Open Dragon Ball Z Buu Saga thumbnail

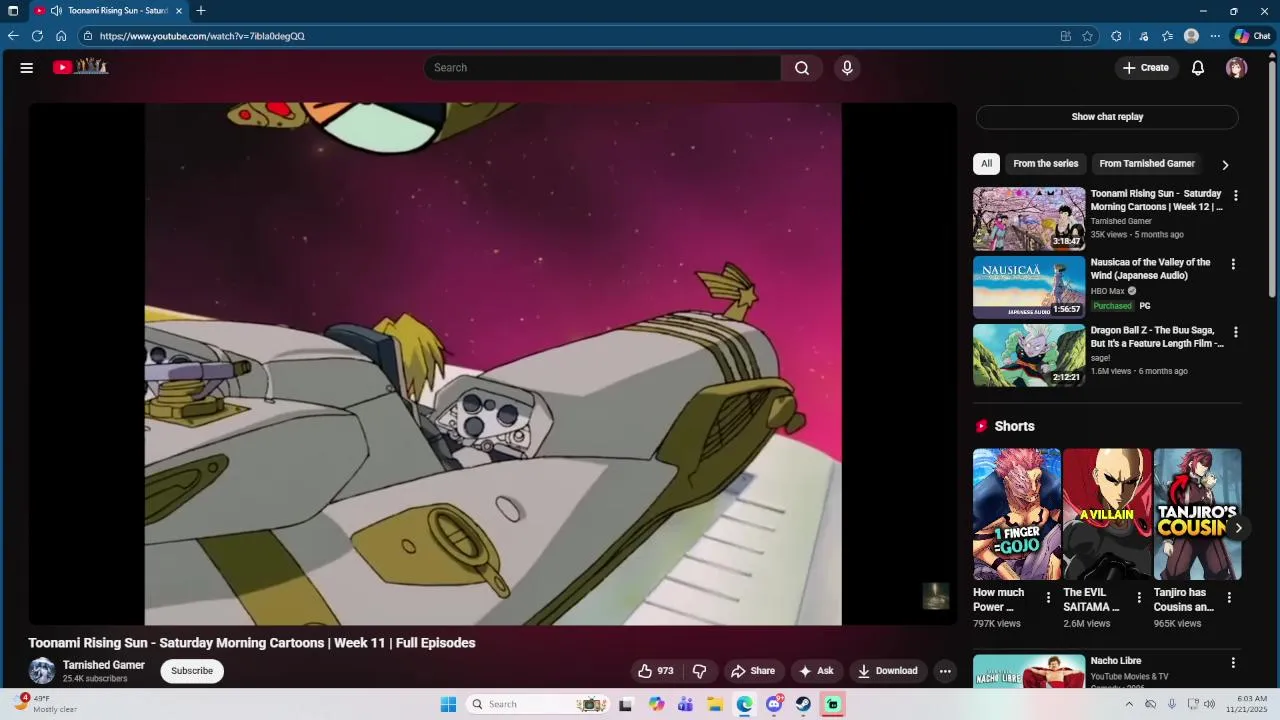point(1029,355)
